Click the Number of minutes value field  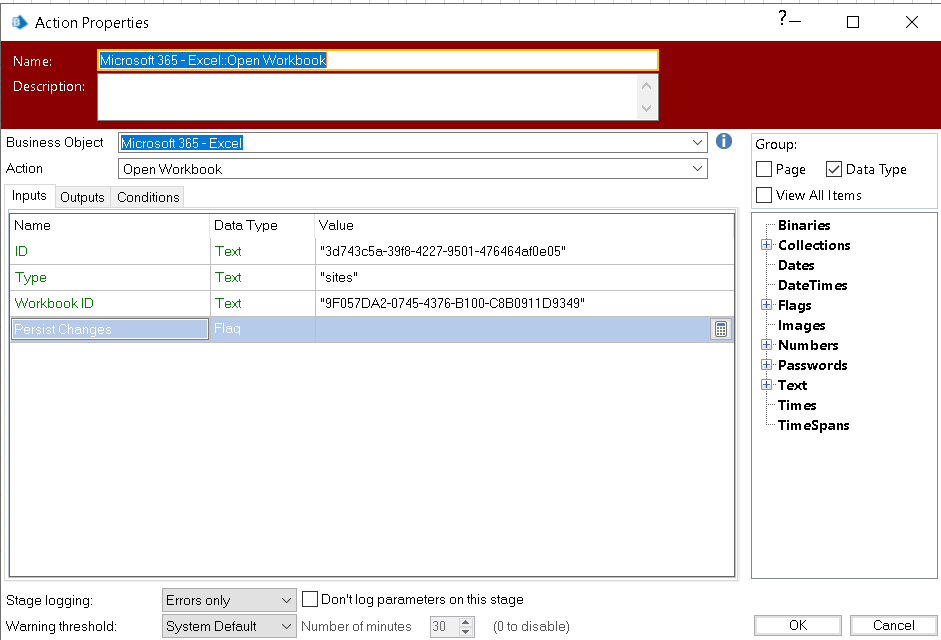click(445, 626)
